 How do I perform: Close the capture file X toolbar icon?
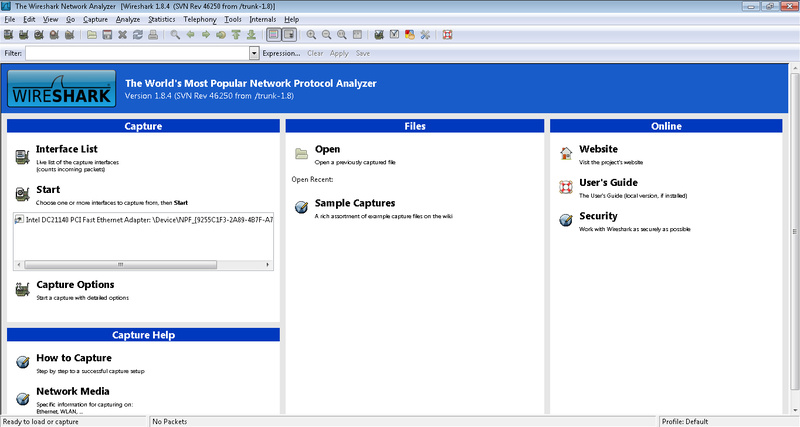pos(122,35)
